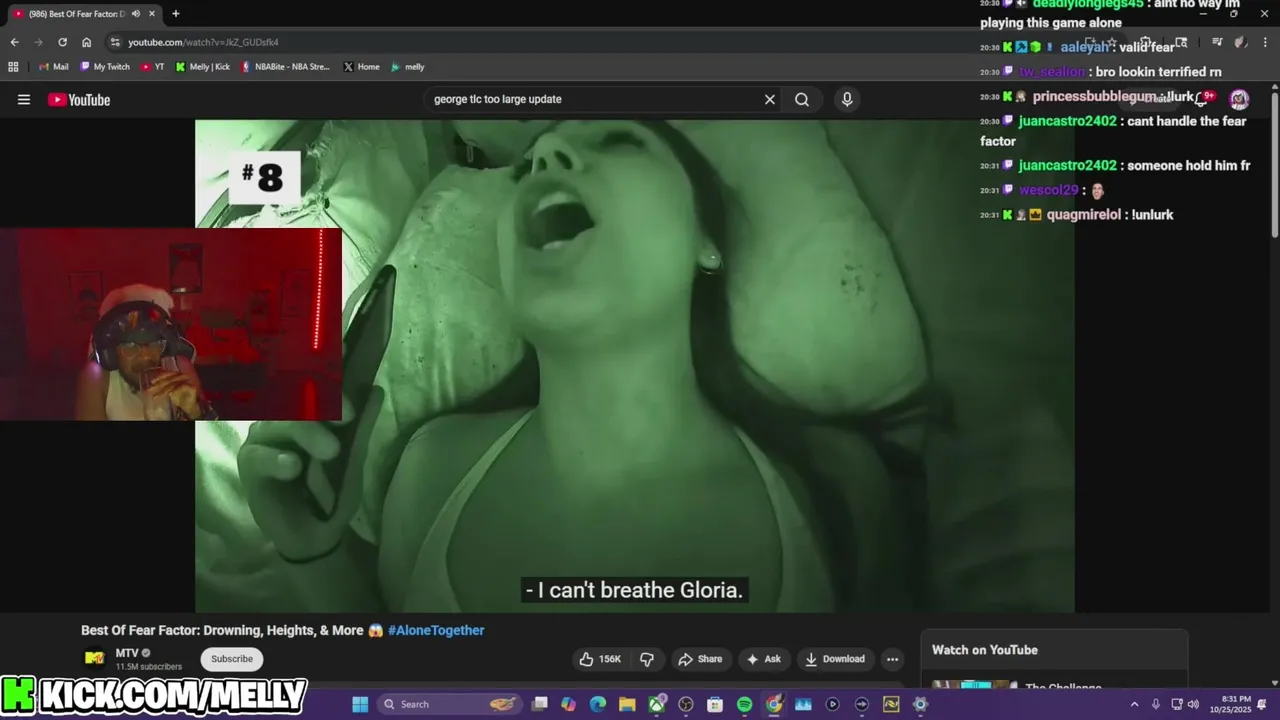Close the Fear Factor tab

pyautogui.click(x=152, y=14)
